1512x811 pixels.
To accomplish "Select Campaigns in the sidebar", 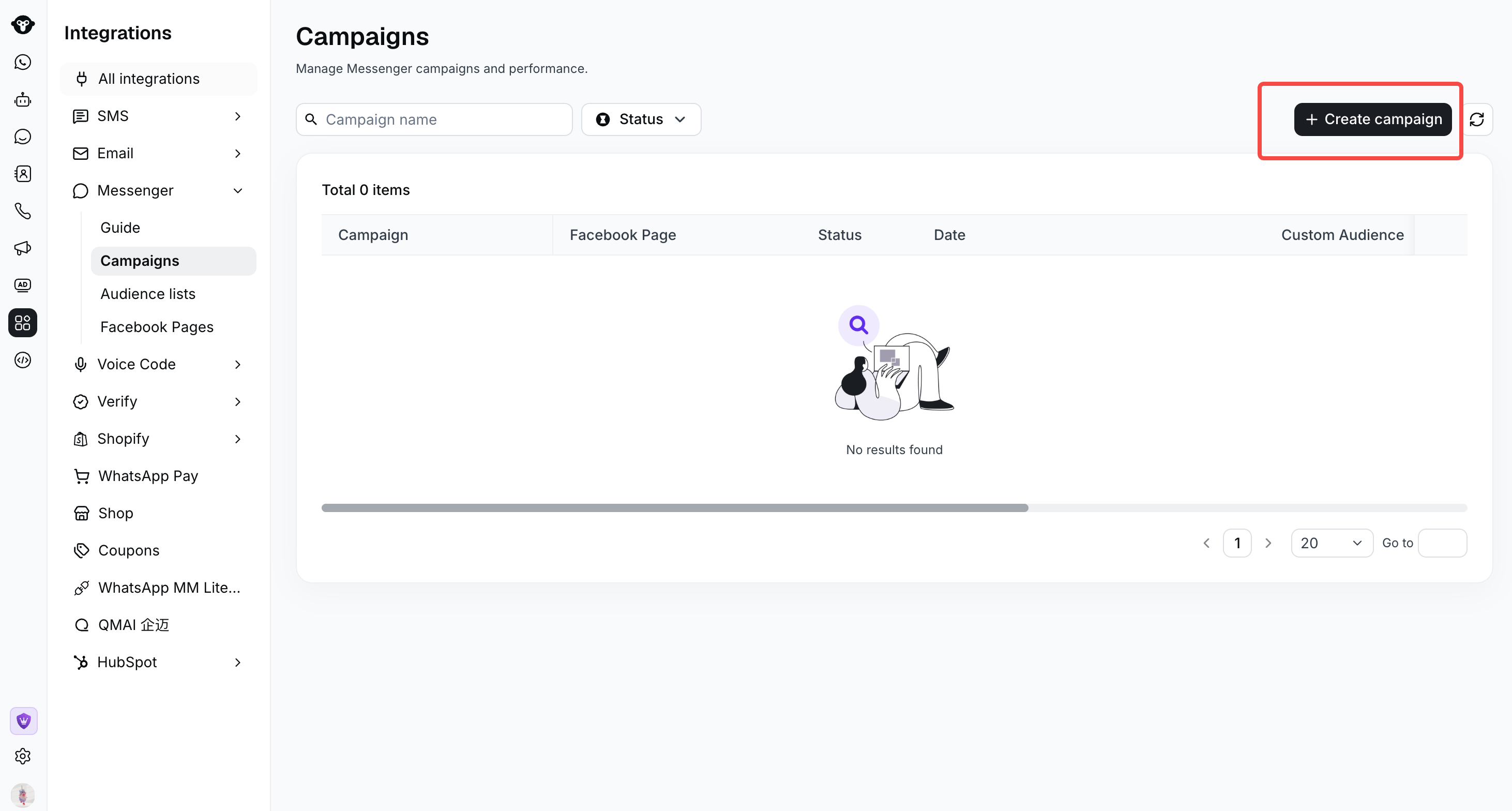I will 174,261.
